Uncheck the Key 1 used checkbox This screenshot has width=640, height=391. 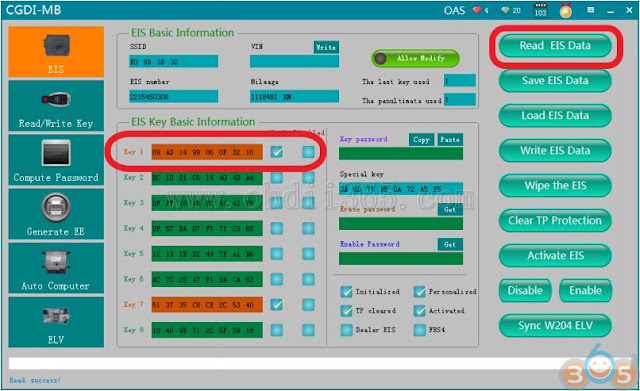277,152
